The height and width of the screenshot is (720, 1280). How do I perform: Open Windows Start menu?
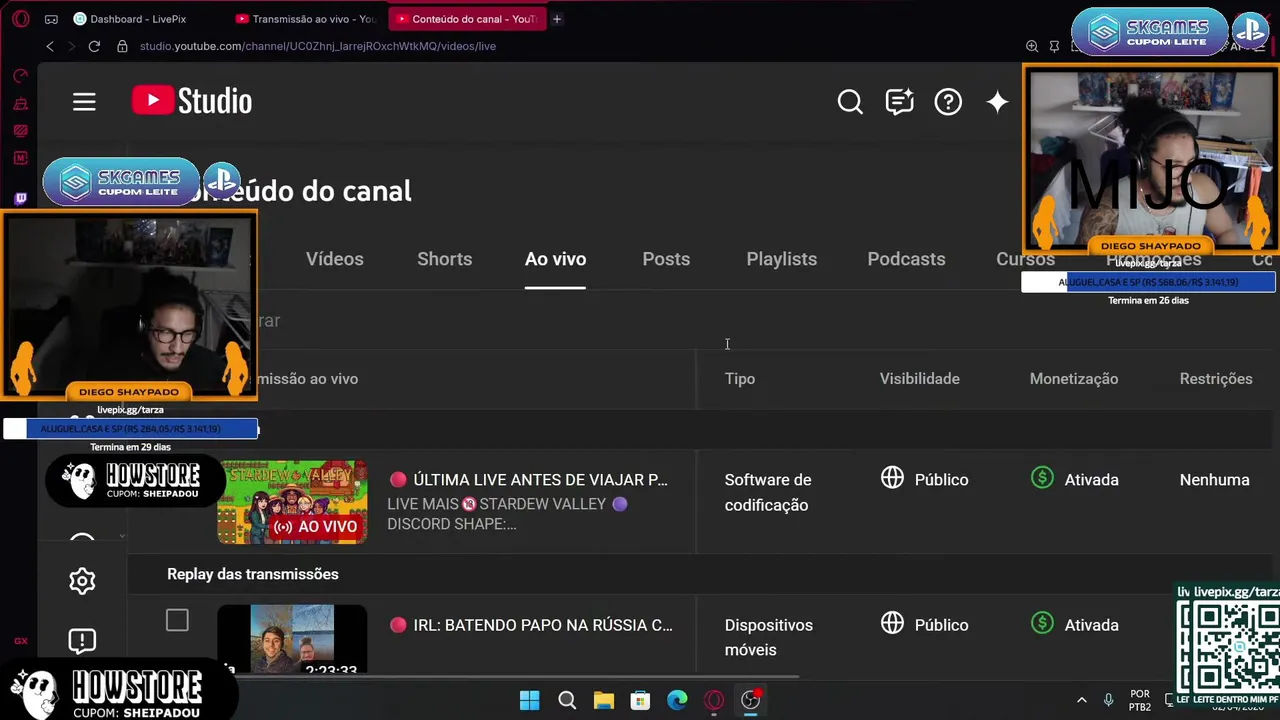point(530,700)
